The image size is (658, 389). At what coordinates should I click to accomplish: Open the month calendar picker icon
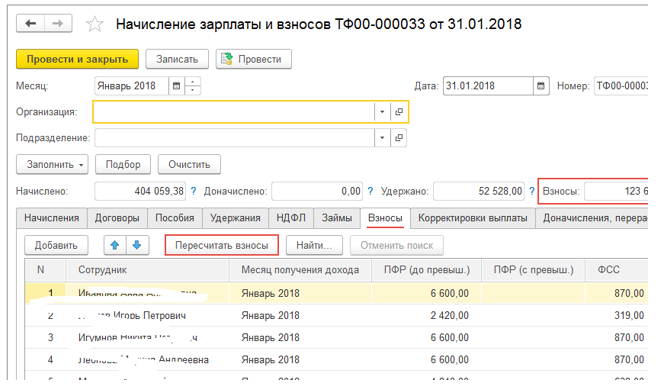[176, 86]
